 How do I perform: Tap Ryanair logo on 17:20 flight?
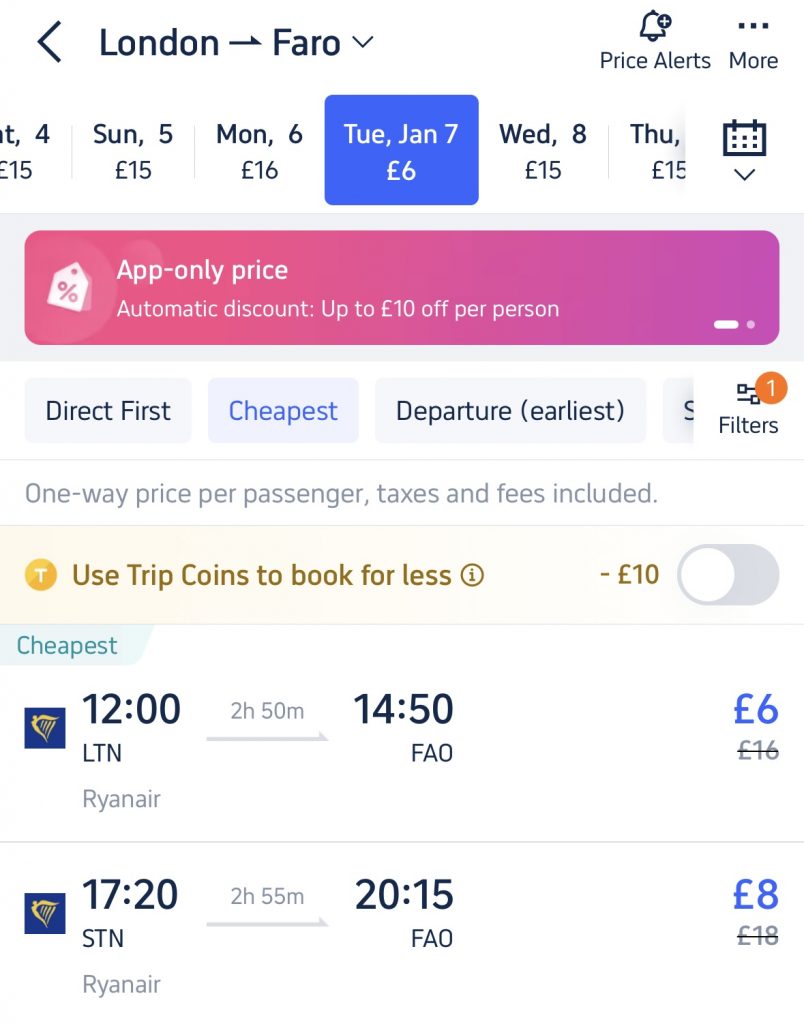tap(44, 913)
